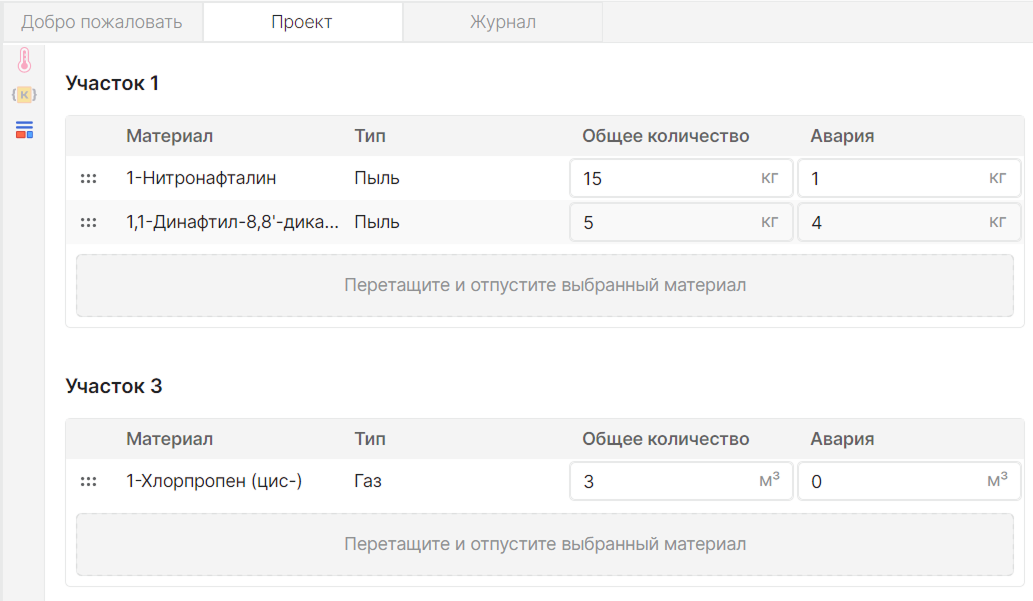The image size is (1033, 601).
Task: Click Газ type in 1-Хлорпропен row
Action: (x=368, y=481)
